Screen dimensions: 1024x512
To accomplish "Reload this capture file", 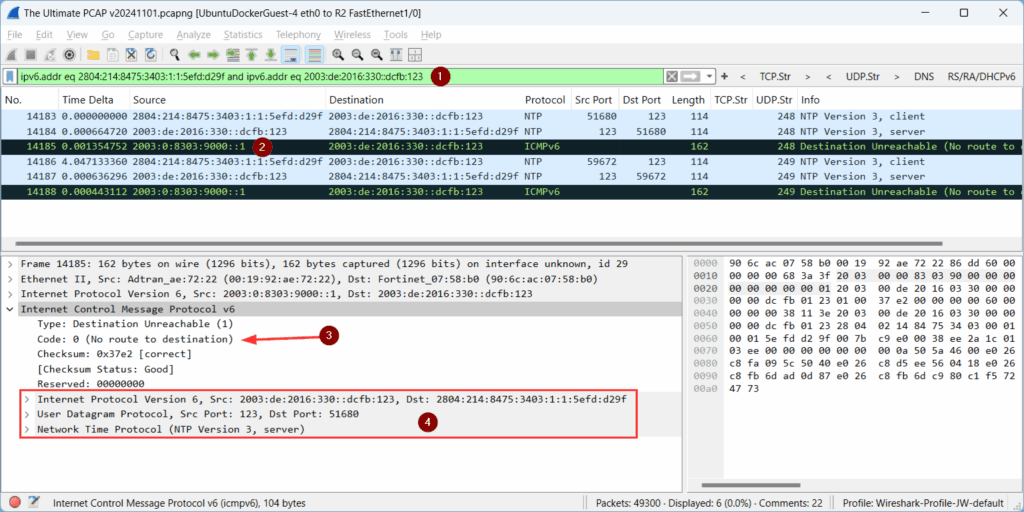I will (150, 54).
